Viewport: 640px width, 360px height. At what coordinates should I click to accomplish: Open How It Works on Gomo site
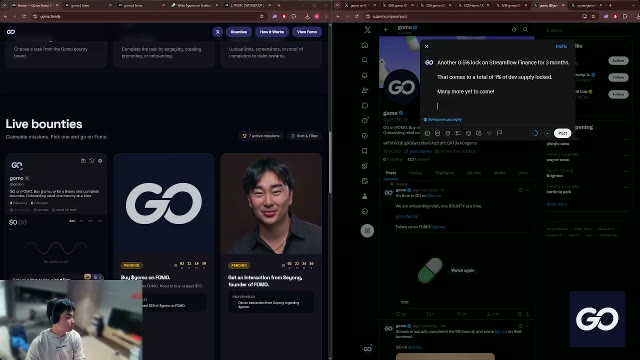(x=272, y=32)
